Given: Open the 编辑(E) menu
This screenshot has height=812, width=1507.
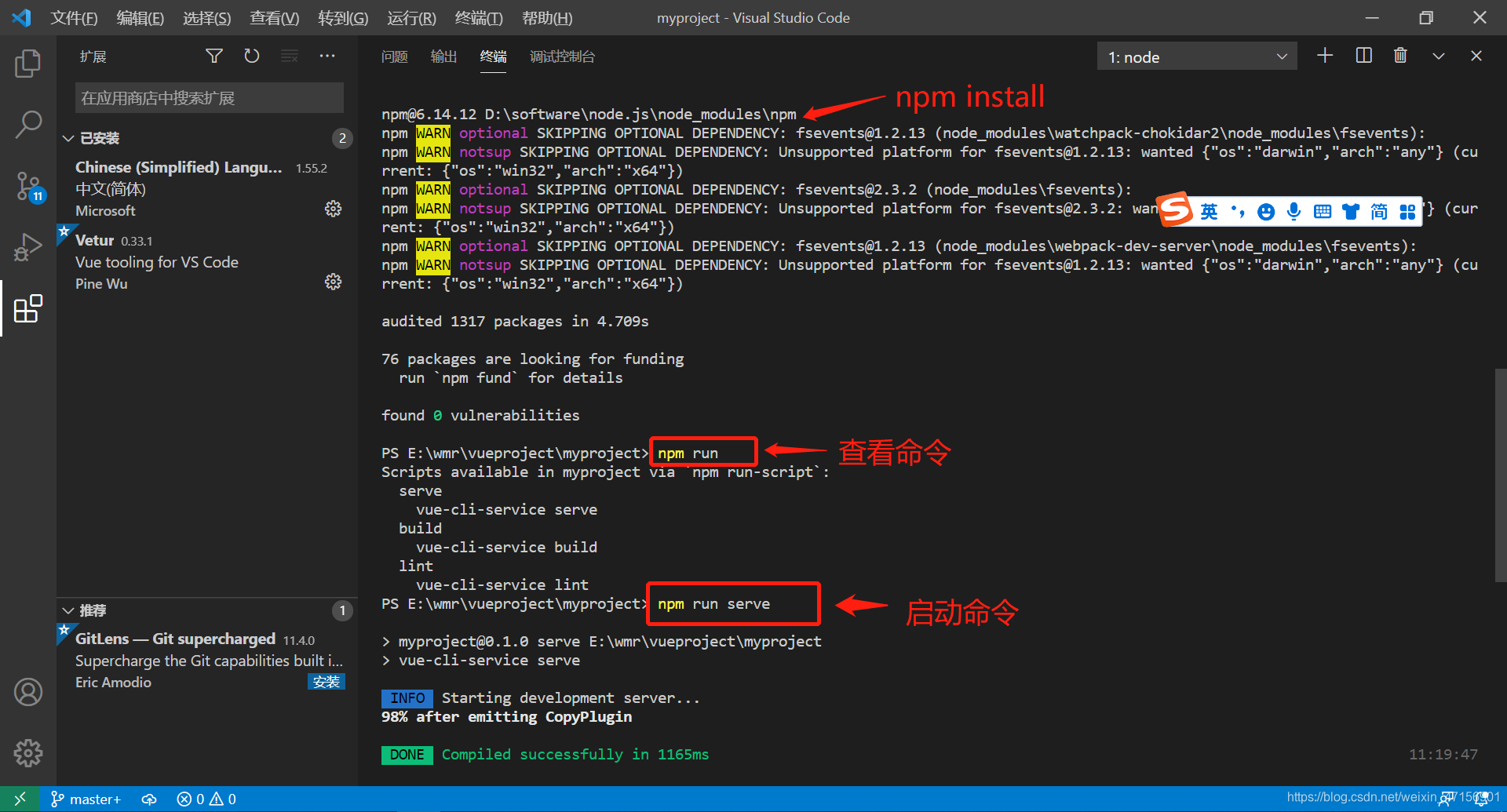Looking at the screenshot, I should click(x=140, y=17).
